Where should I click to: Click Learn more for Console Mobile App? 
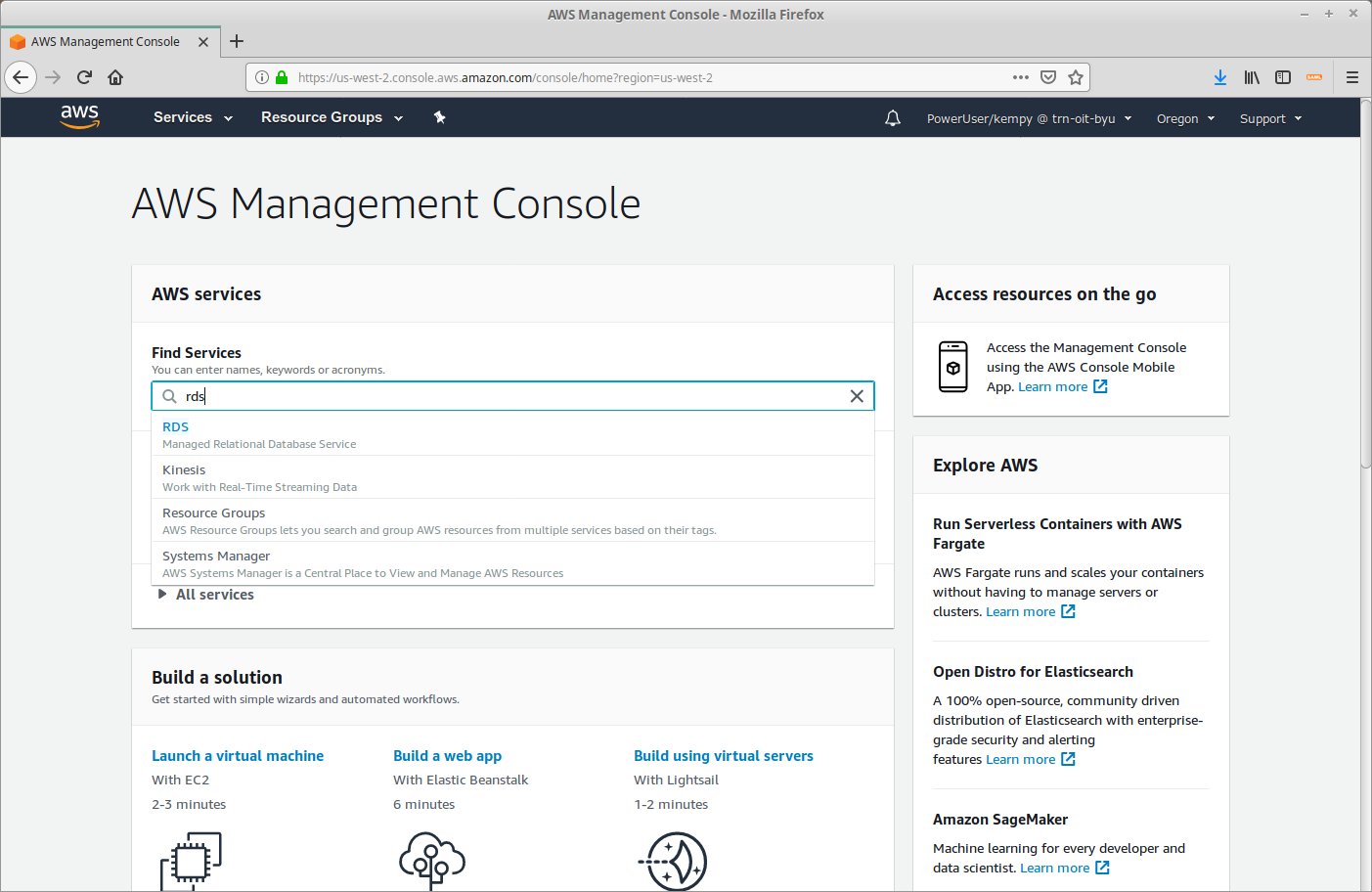tap(1052, 387)
